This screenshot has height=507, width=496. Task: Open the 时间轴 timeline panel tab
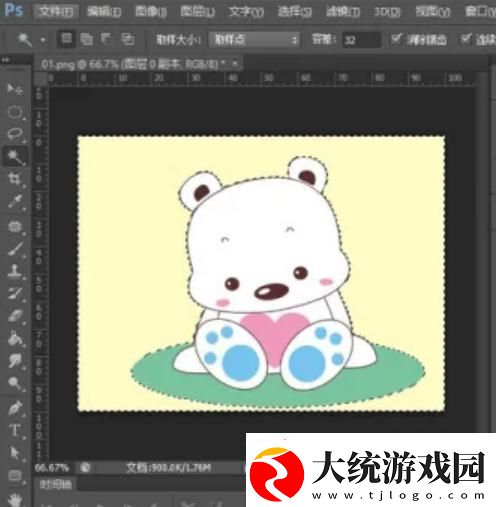(x=56, y=484)
